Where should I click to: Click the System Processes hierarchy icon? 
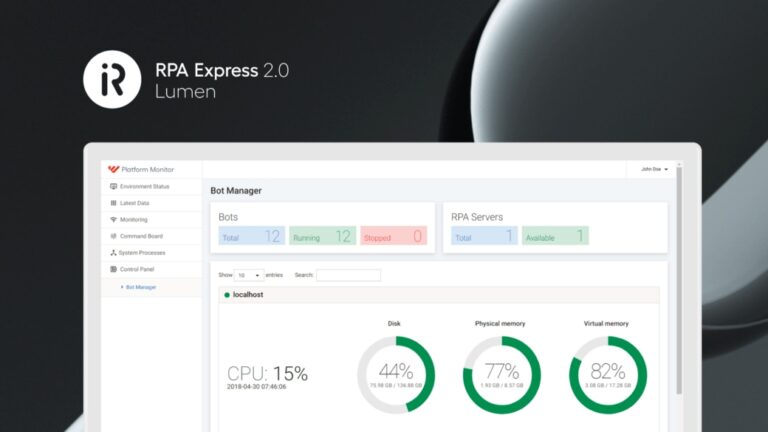pos(113,253)
